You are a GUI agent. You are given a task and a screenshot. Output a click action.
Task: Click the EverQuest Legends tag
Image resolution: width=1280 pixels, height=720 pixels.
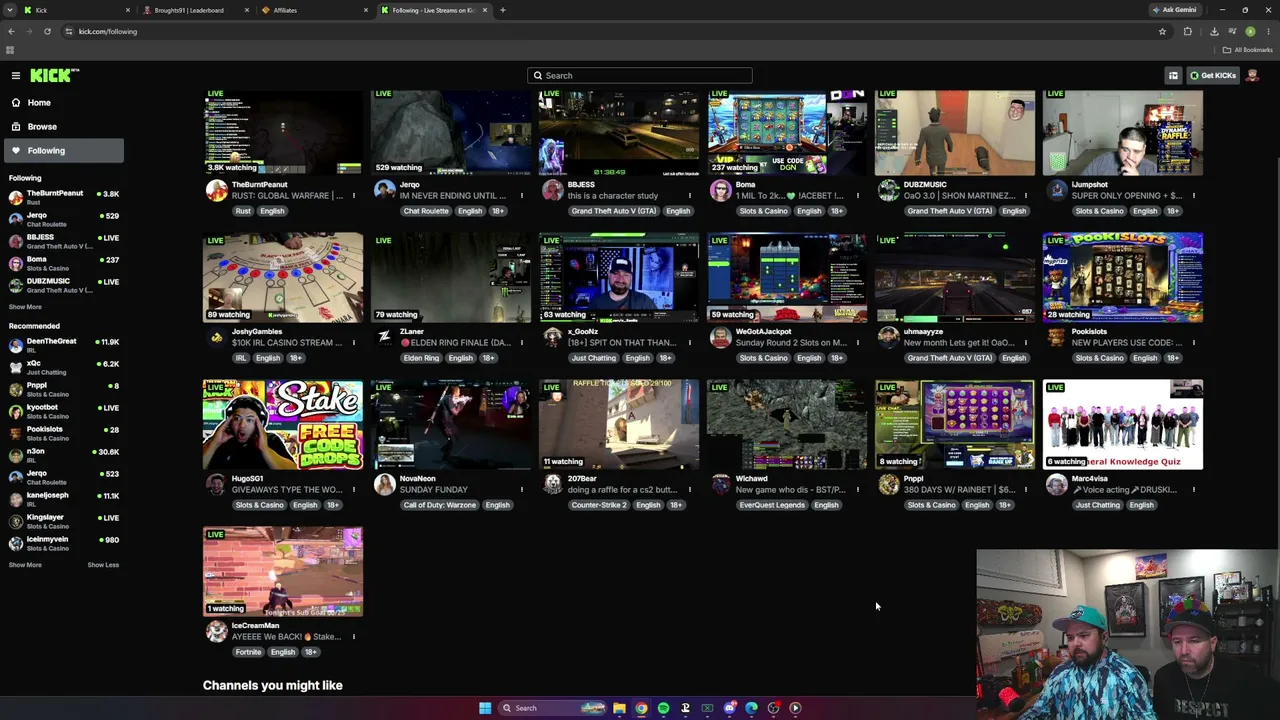click(x=772, y=505)
